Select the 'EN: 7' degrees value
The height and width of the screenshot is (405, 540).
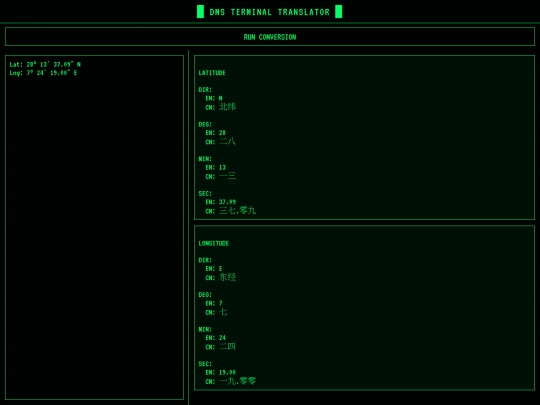pos(214,303)
